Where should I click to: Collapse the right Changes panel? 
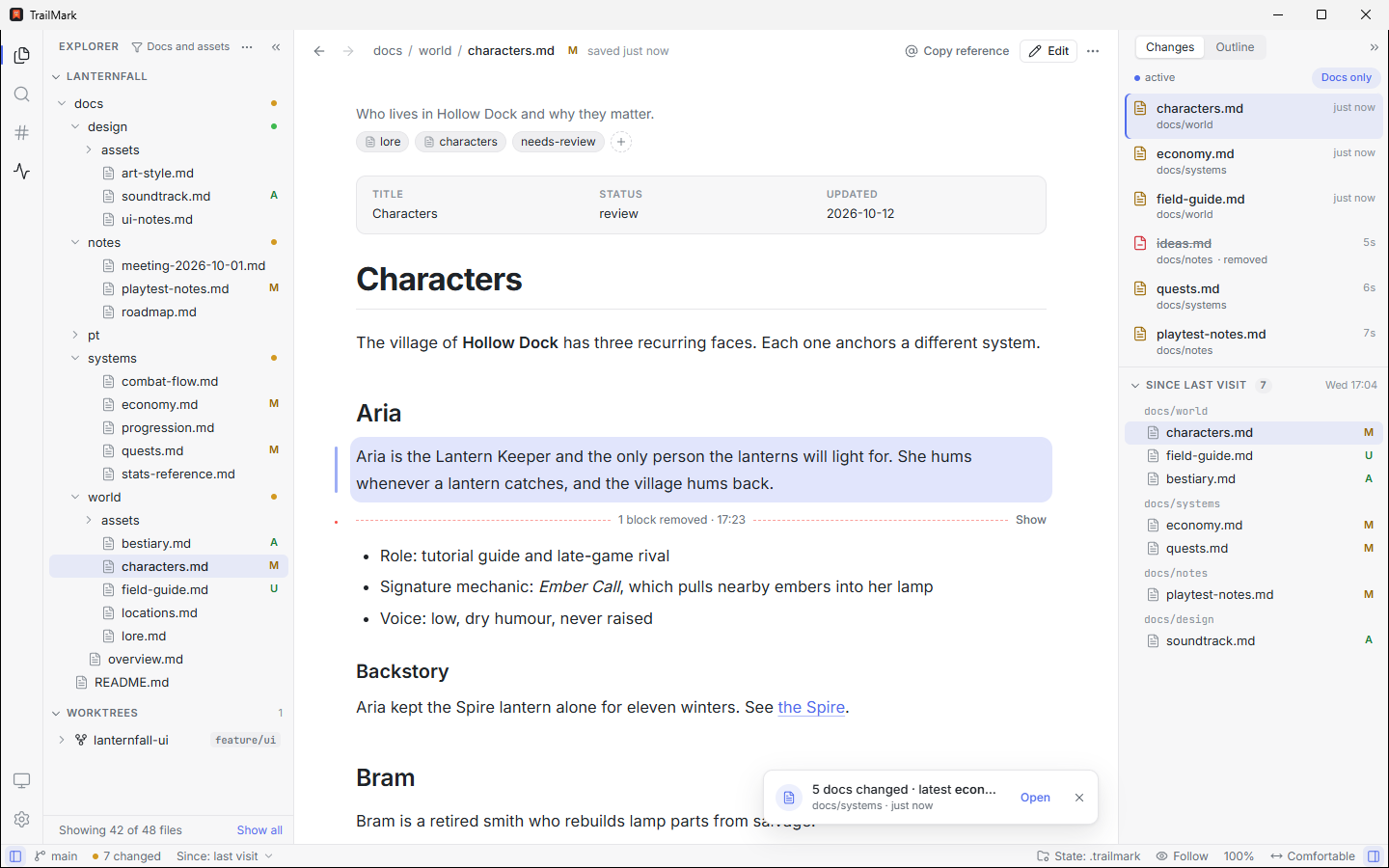(x=1375, y=47)
